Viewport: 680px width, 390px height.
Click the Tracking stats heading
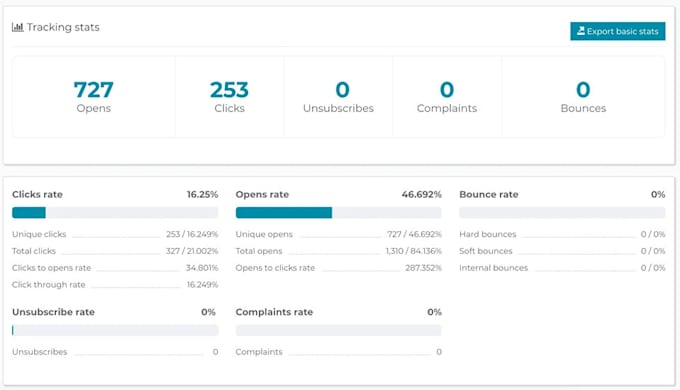63,27
